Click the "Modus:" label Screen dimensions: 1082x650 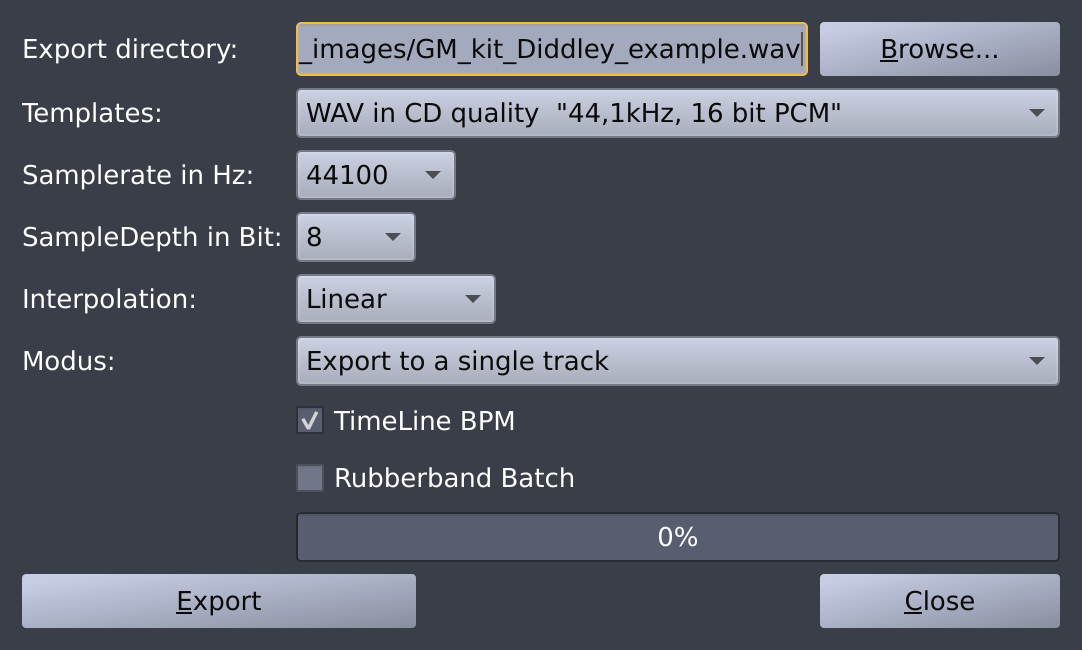69,361
